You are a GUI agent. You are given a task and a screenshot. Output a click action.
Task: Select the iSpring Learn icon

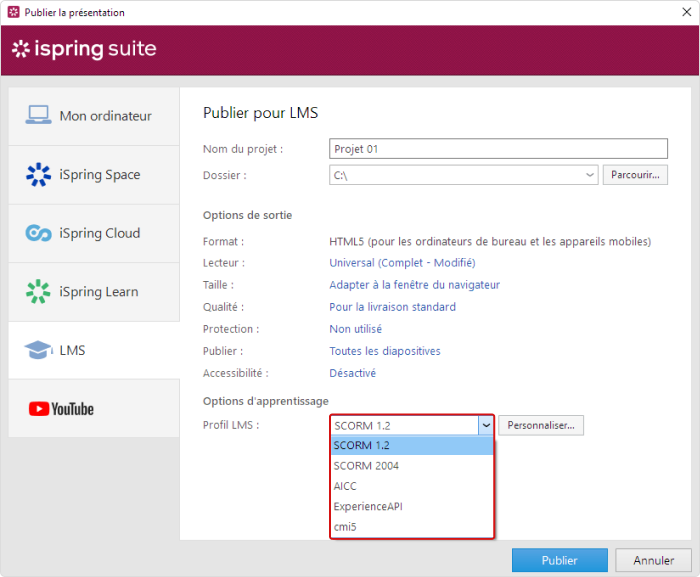[38, 291]
